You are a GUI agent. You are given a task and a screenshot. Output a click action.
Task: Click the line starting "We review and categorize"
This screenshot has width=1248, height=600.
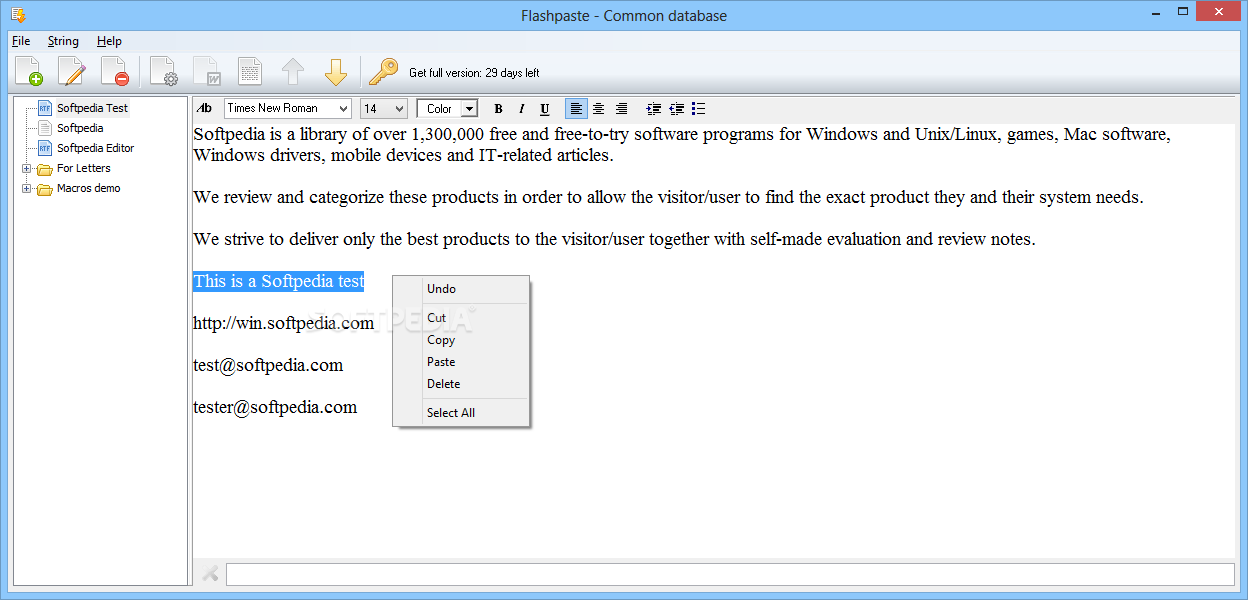point(668,197)
